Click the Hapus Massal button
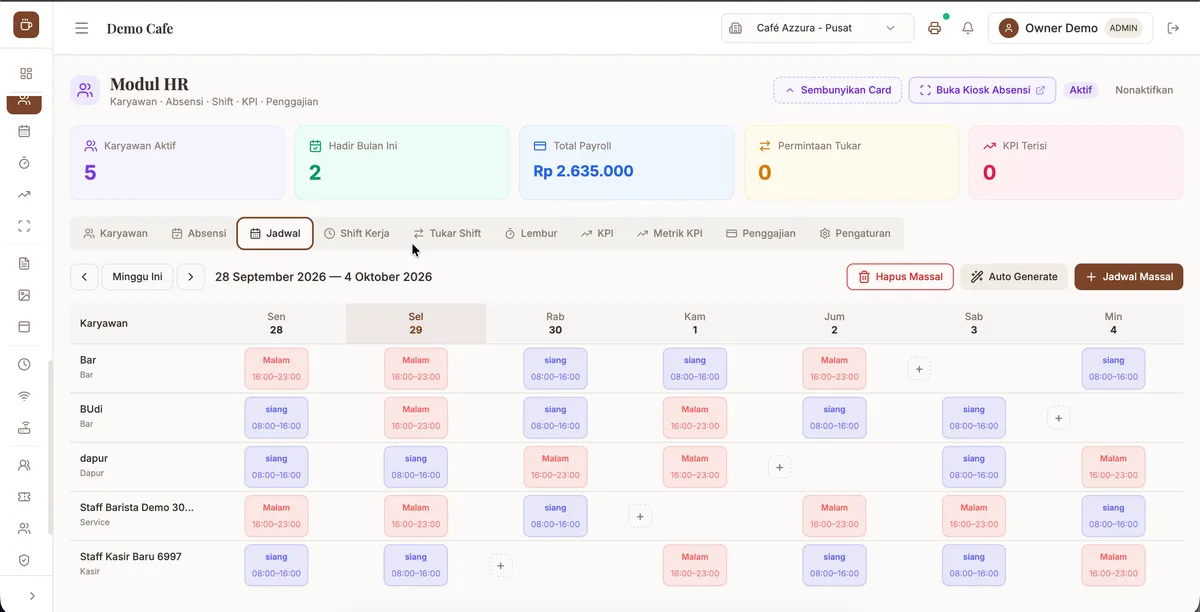The height and width of the screenshot is (612, 1200). (900, 277)
